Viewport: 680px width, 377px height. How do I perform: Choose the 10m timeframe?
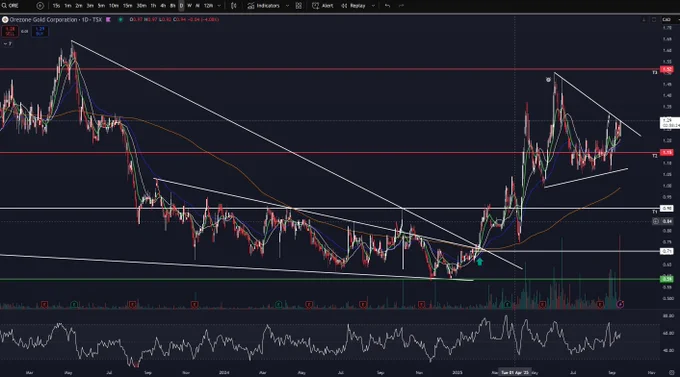[114, 6]
